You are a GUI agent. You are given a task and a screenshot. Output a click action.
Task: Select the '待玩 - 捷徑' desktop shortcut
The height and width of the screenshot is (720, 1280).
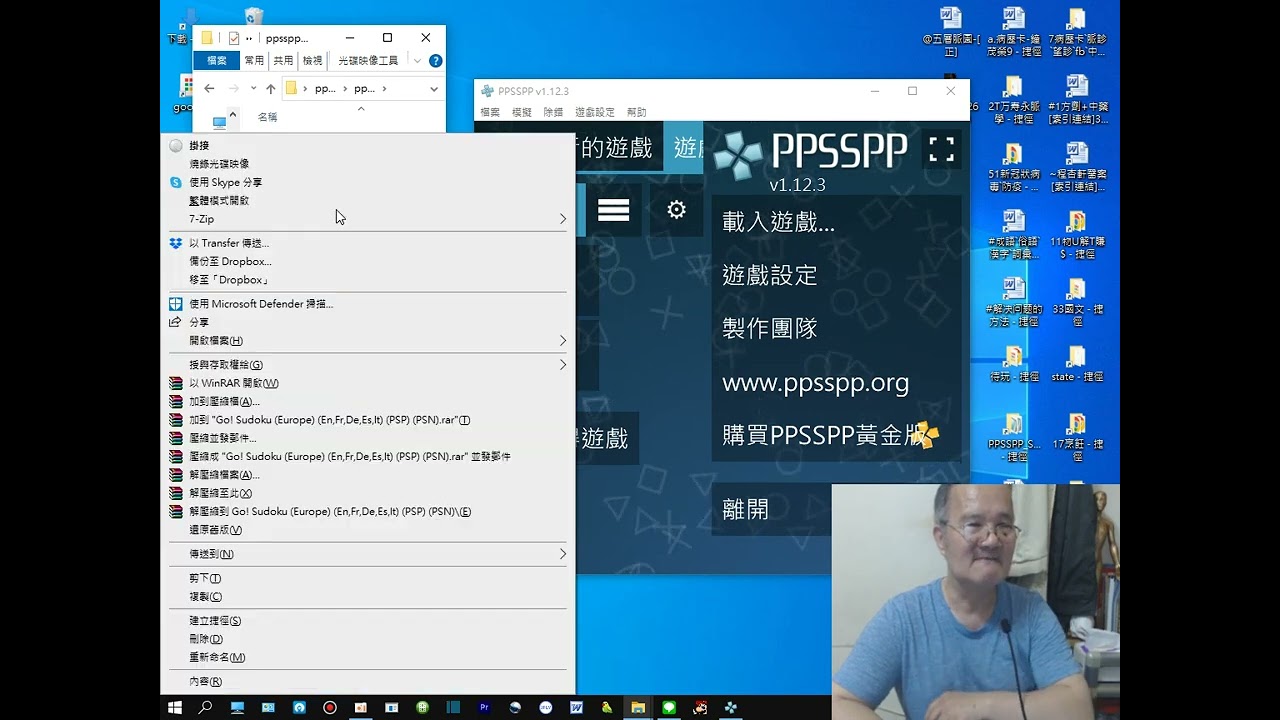click(x=1013, y=364)
